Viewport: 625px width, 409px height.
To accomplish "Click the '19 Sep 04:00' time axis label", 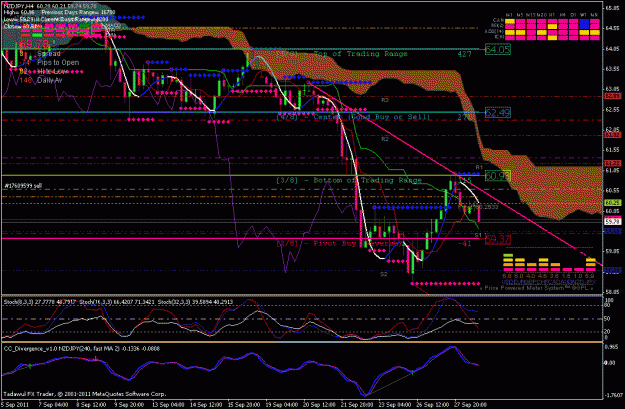I will click(282, 405).
